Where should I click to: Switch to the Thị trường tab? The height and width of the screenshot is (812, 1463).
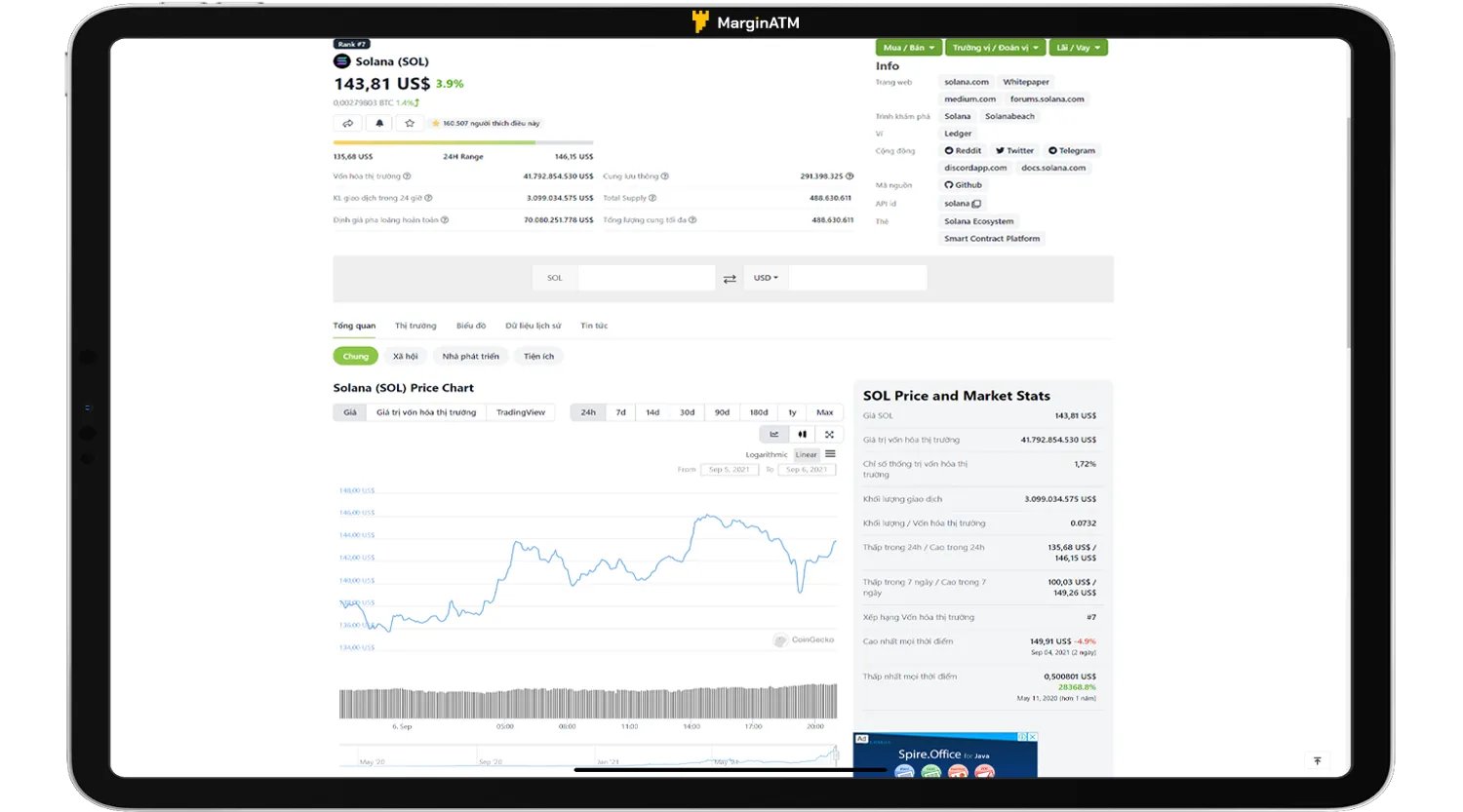tap(415, 326)
